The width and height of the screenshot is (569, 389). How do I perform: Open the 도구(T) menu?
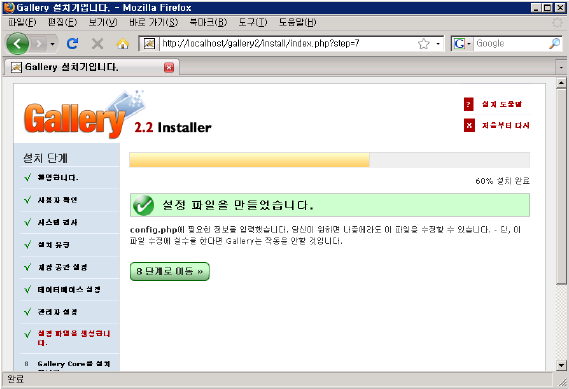click(x=253, y=22)
